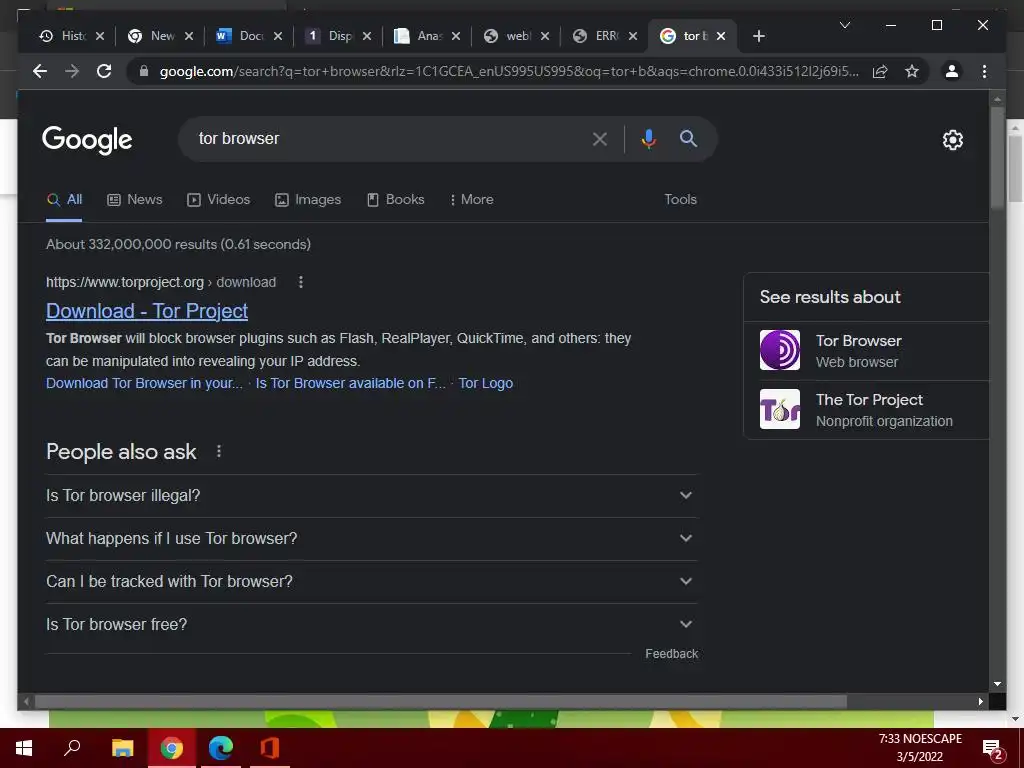Viewport: 1024px width, 768px height.
Task: Click the forward navigation arrow
Action: tap(72, 71)
